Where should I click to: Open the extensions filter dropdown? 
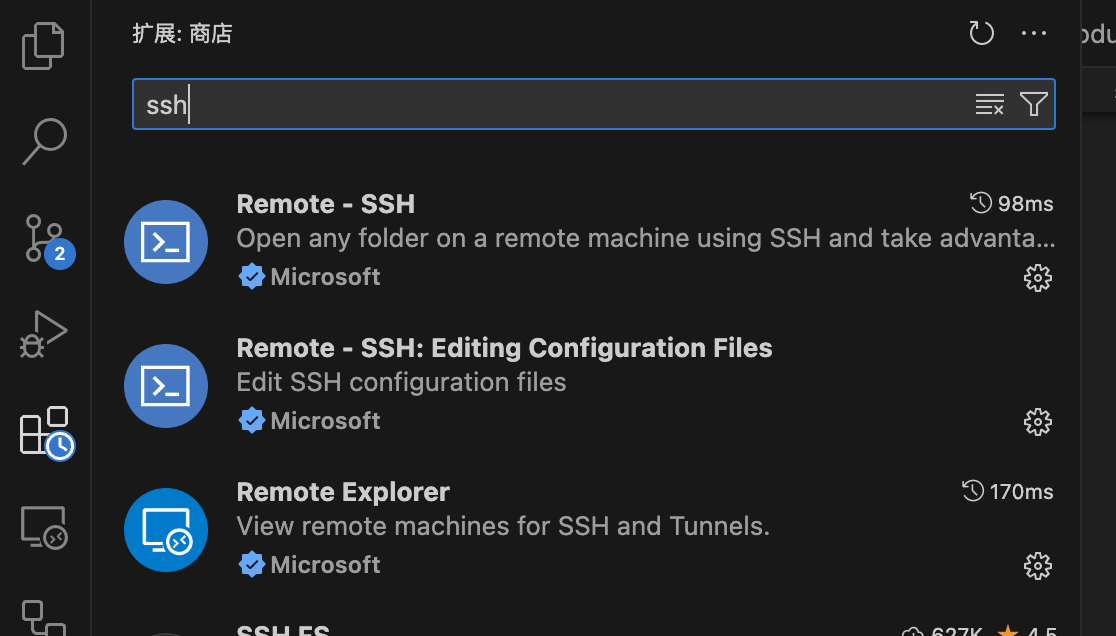[x=1034, y=104]
